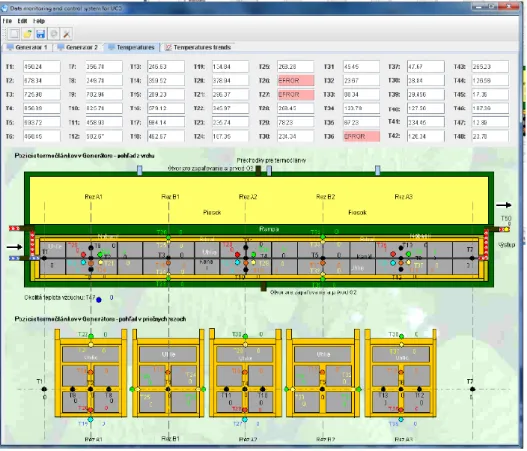Focus the T30 temperature value field

[x=296, y=136]
